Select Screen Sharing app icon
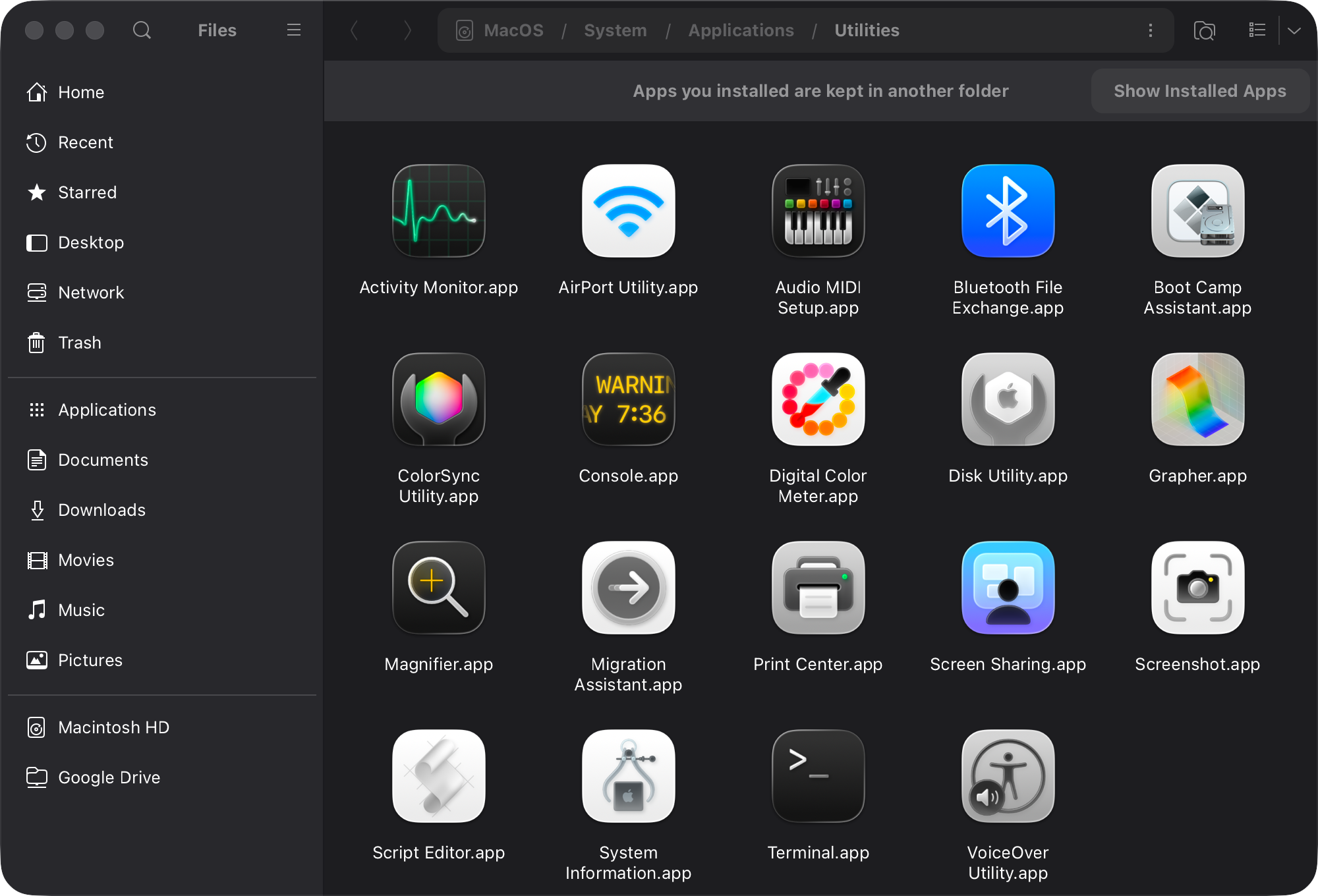 (1008, 588)
